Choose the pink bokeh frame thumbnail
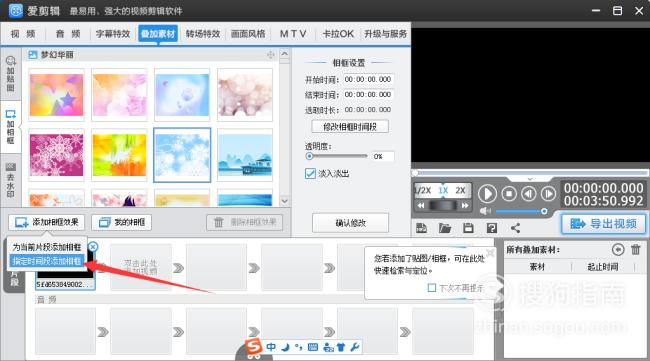The image size is (650, 361). point(245,95)
